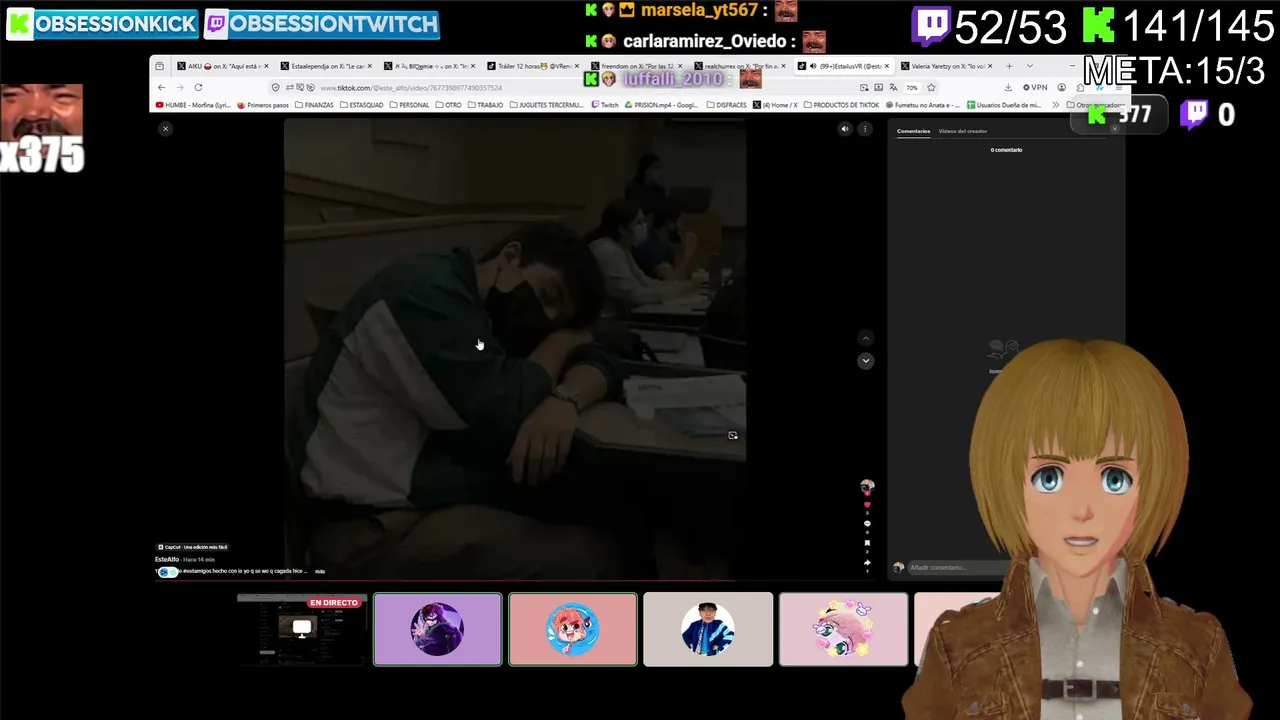Click the sleeping student video to pause
Image resolution: width=1280 pixels, height=720 pixels.
coord(515,348)
